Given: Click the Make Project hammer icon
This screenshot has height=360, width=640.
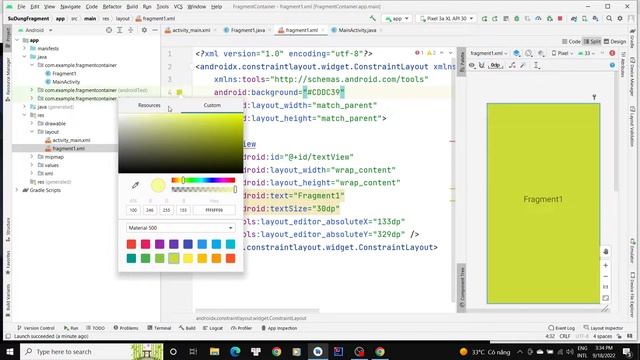Looking at the screenshot, I should coord(373,19).
